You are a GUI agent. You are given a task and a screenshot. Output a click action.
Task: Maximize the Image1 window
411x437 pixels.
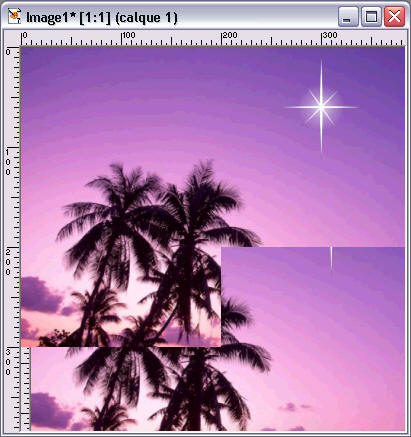pos(371,17)
